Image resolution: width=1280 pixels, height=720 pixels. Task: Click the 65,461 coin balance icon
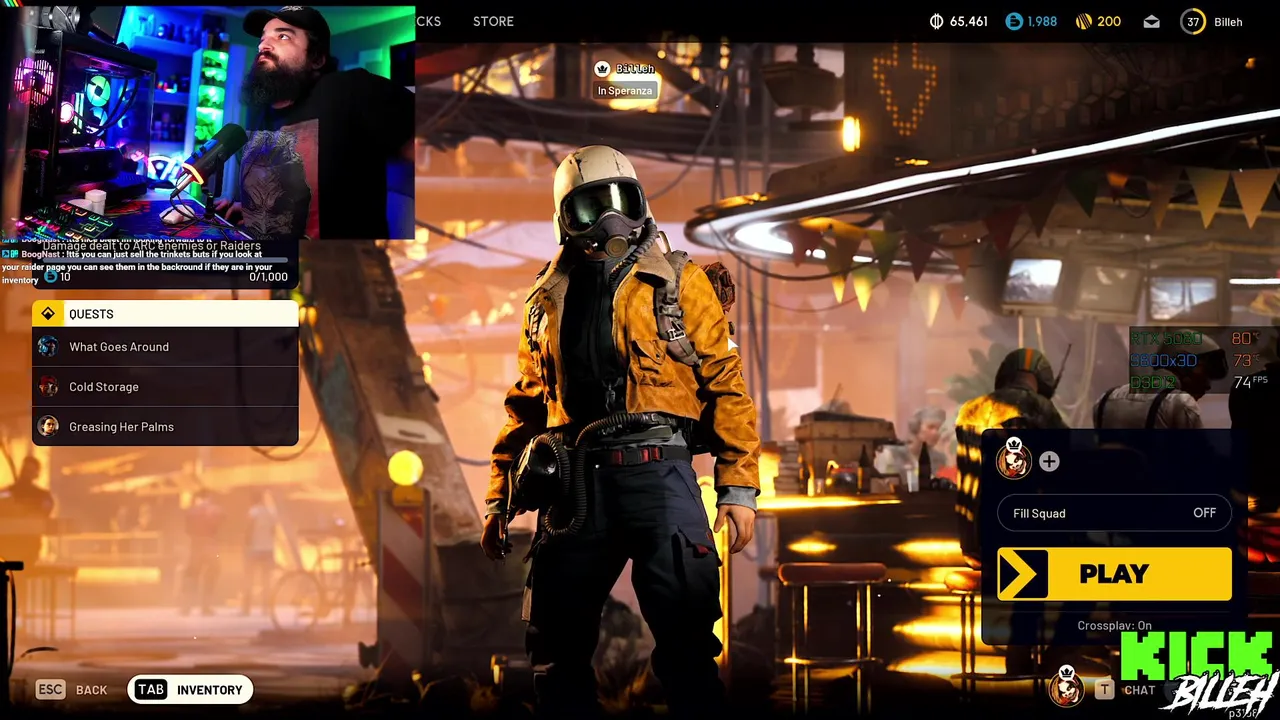tap(936, 21)
